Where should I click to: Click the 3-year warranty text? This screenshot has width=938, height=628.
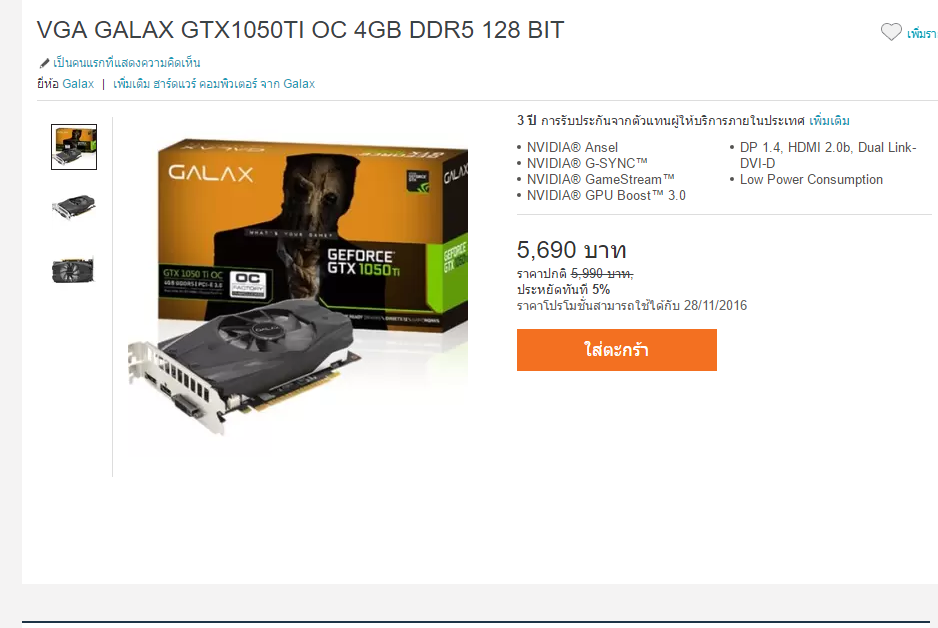coord(661,121)
